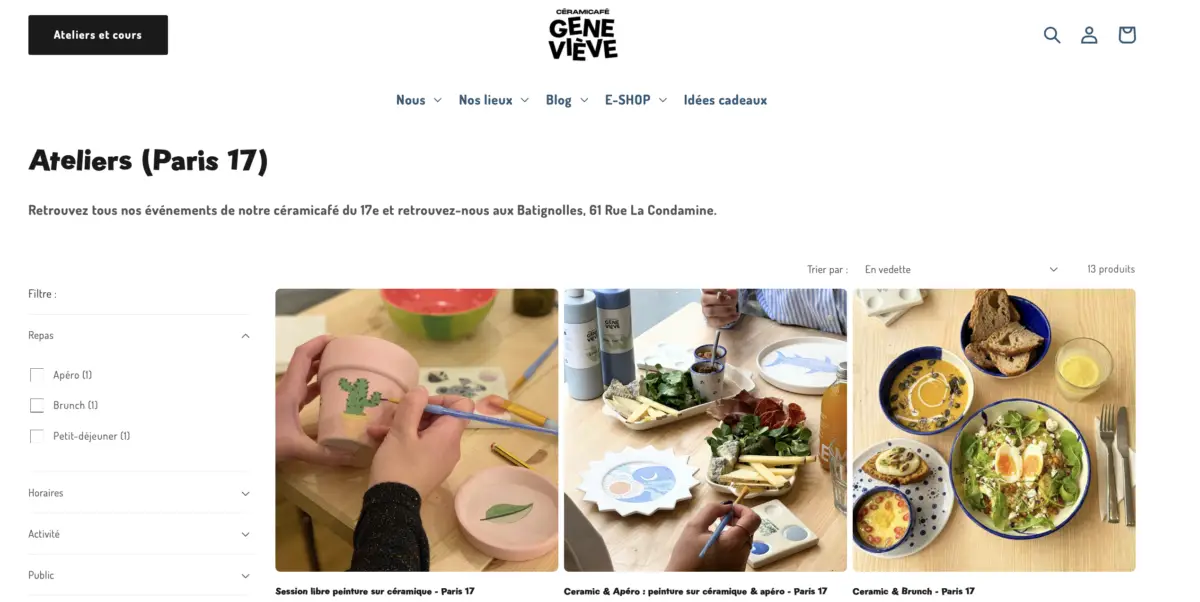The image size is (1200, 602).
Task: Open the Trier par sort dropdown
Action: click(x=961, y=269)
